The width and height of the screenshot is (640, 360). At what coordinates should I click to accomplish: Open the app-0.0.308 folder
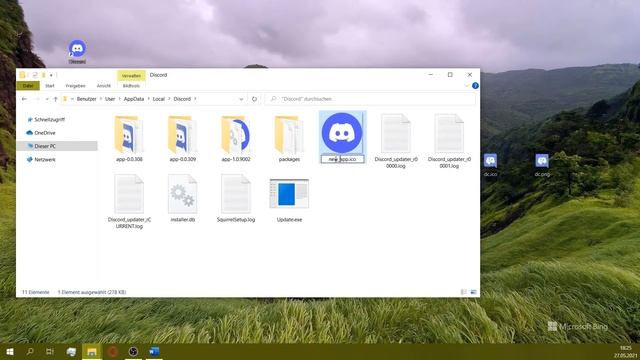pos(129,138)
